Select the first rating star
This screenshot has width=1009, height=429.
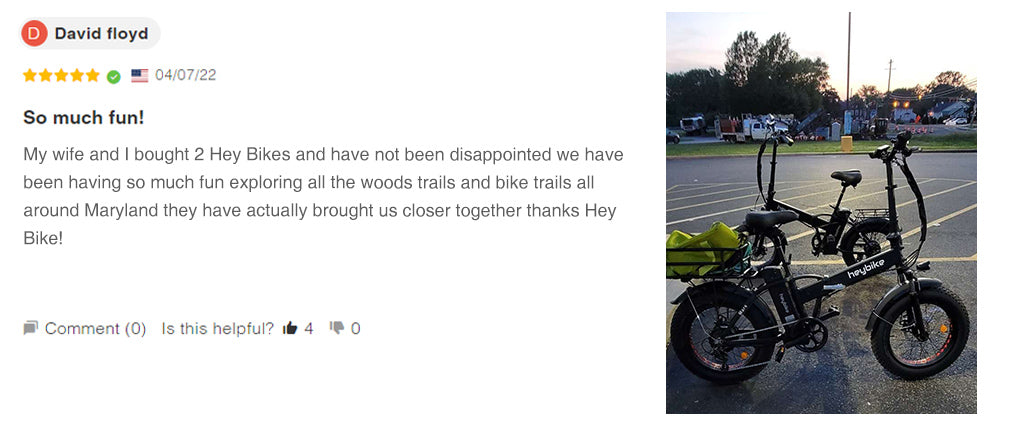click(x=30, y=75)
